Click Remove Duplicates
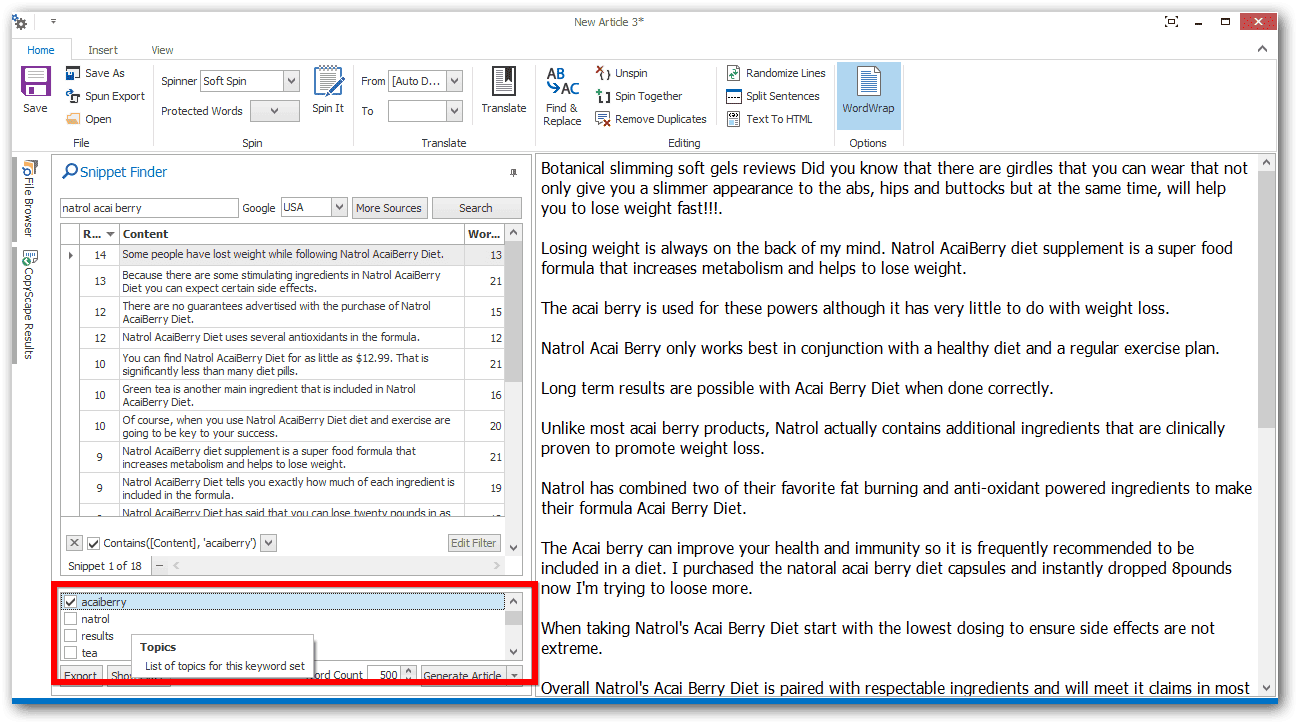Image resolution: width=1298 pixels, height=724 pixels. pyautogui.click(x=651, y=119)
